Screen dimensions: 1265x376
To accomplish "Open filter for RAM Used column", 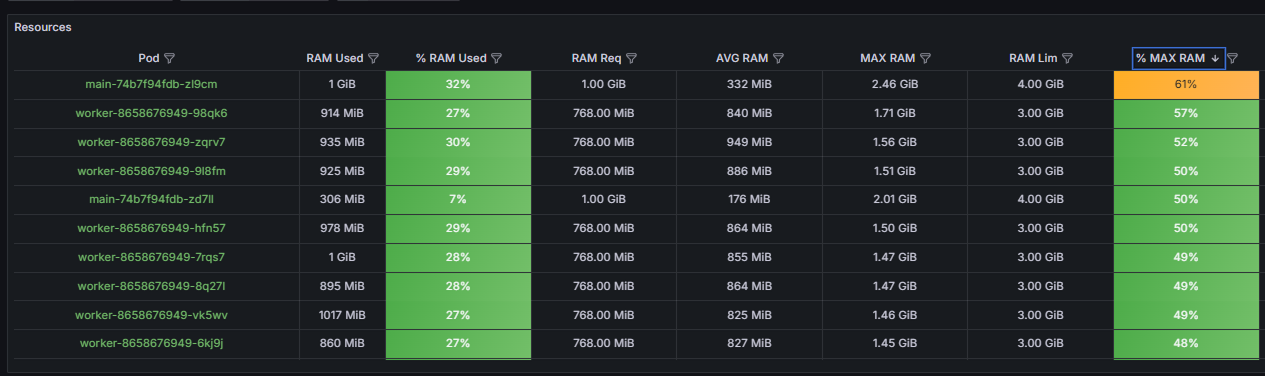I will pyautogui.click(x=373, y=59).
